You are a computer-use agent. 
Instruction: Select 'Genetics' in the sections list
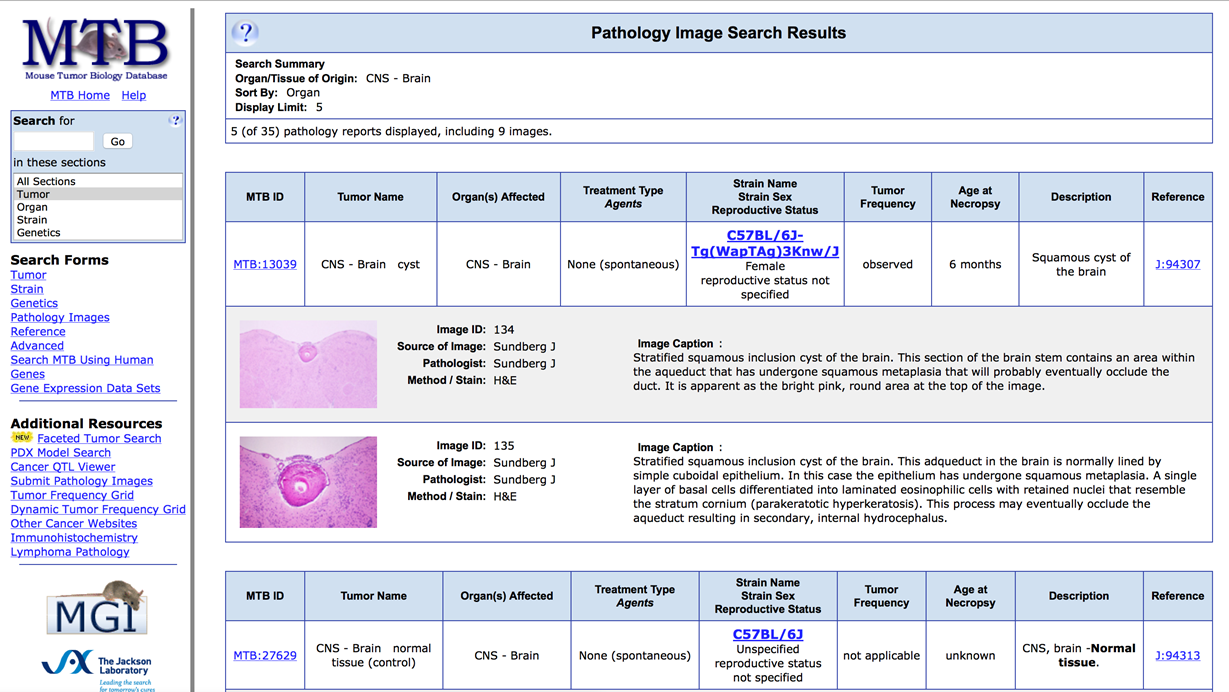tap(39, 232)
